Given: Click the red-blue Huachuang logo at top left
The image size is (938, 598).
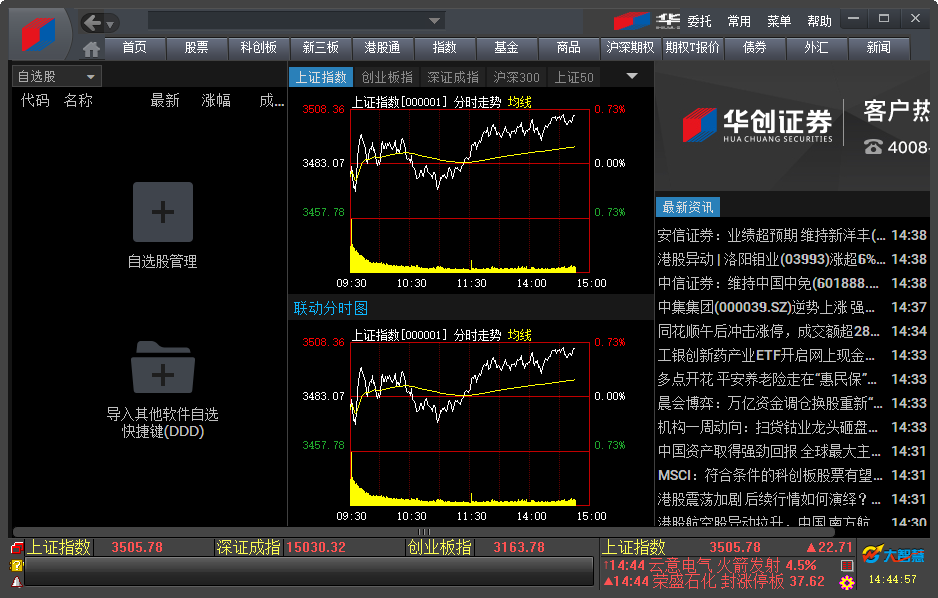Looking at the screenshot, I should pyautogui.click(x=39, y=34).
